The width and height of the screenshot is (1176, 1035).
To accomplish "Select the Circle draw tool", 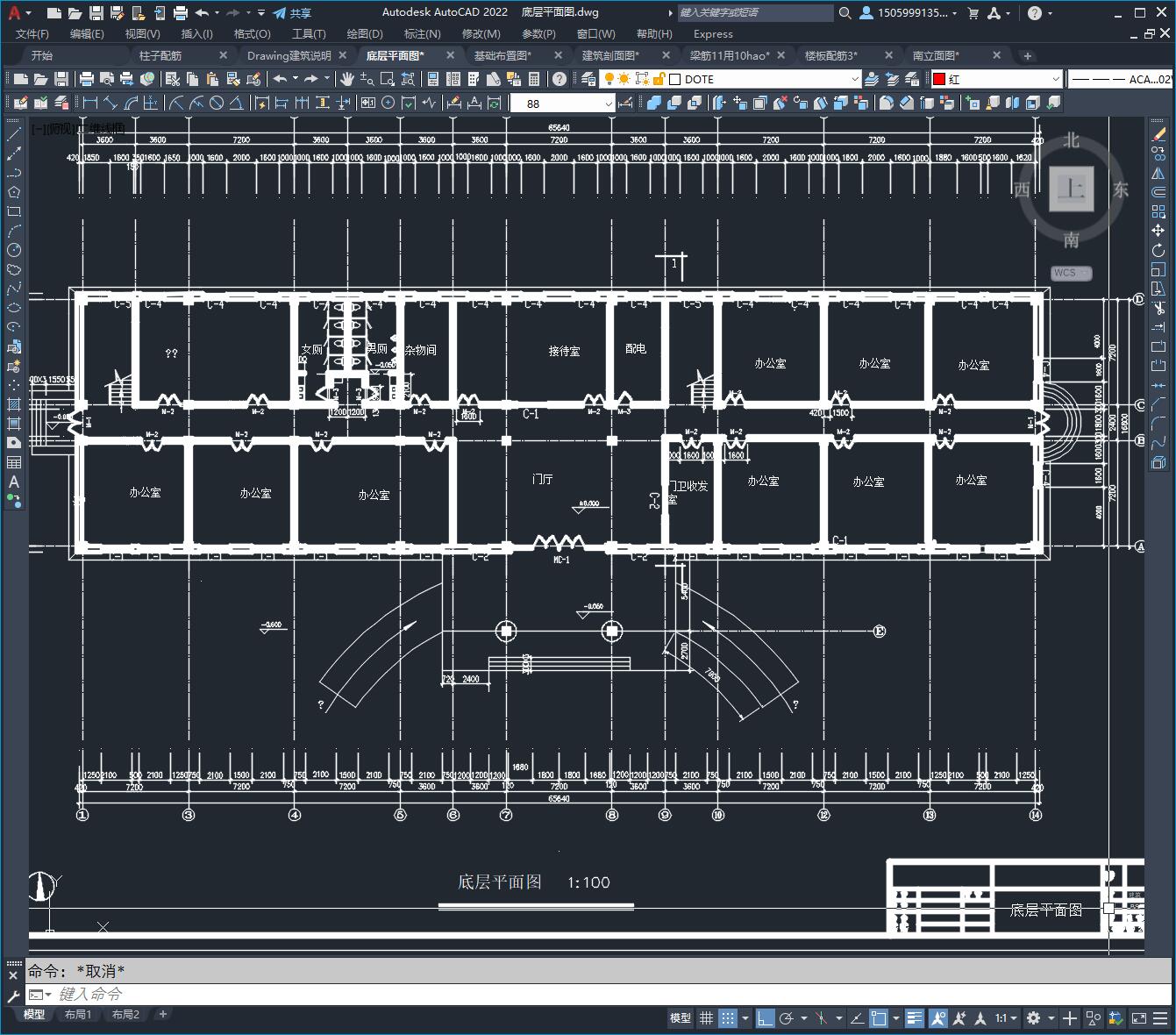I will (x=14, y=250).
